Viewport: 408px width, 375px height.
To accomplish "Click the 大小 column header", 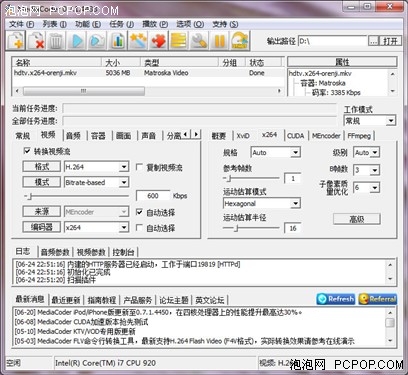I will 121,62.
